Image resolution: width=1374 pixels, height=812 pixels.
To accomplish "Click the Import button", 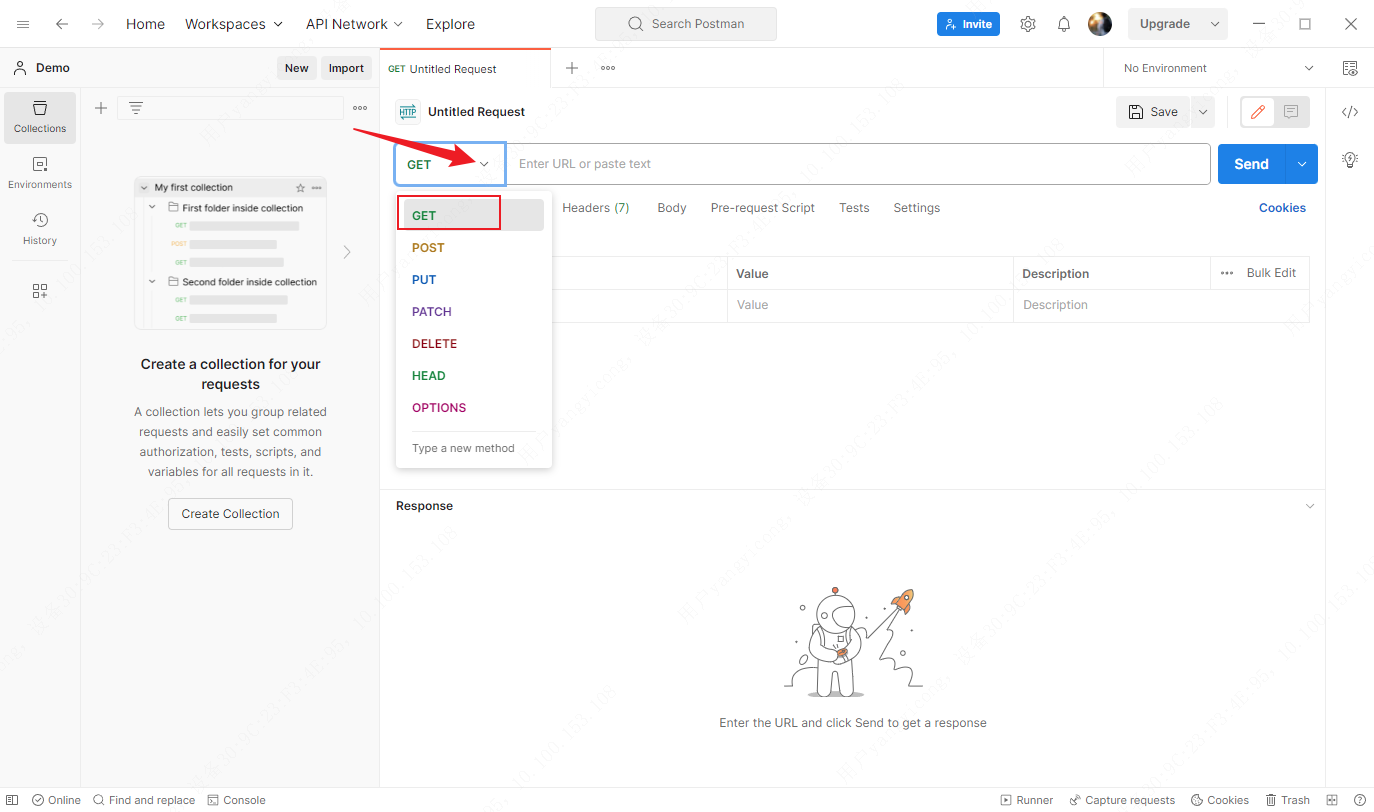I will pos(346,68).
